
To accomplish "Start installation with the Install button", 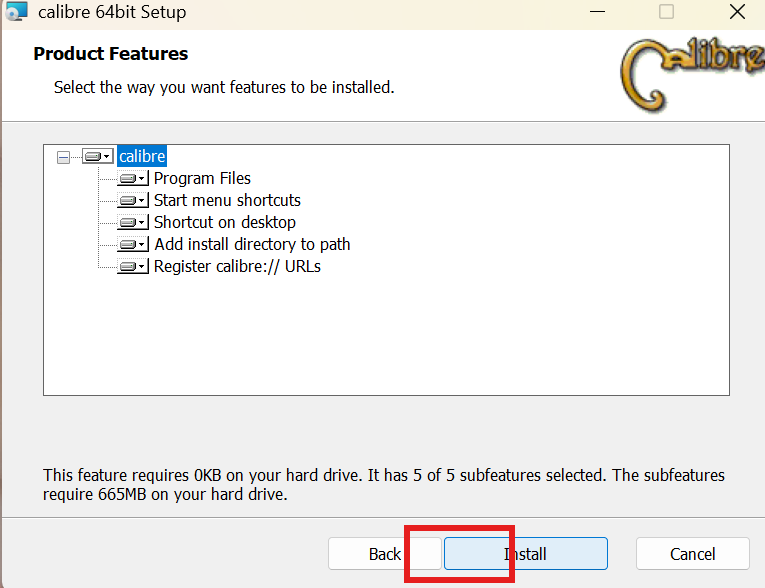I will click(525, 554).
